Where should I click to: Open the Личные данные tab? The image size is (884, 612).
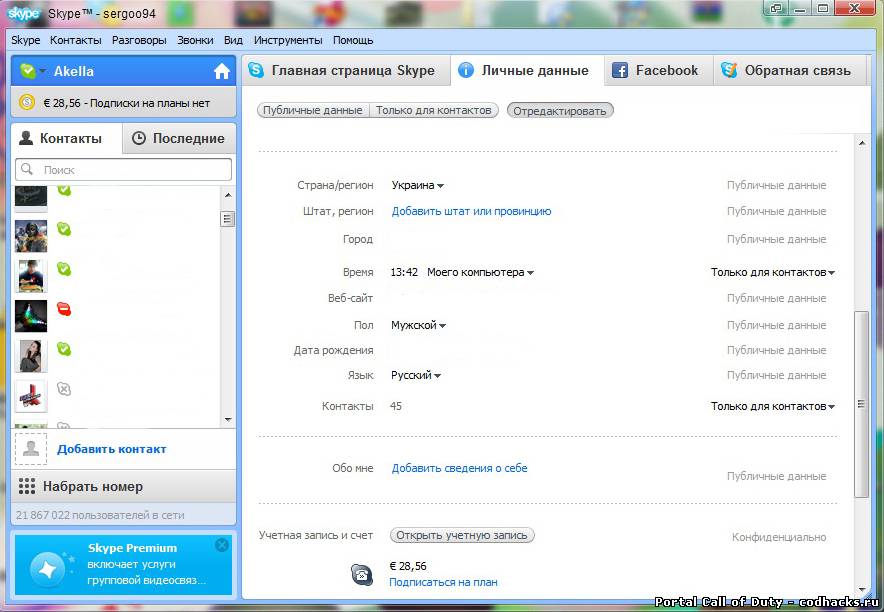coord(527,70)
